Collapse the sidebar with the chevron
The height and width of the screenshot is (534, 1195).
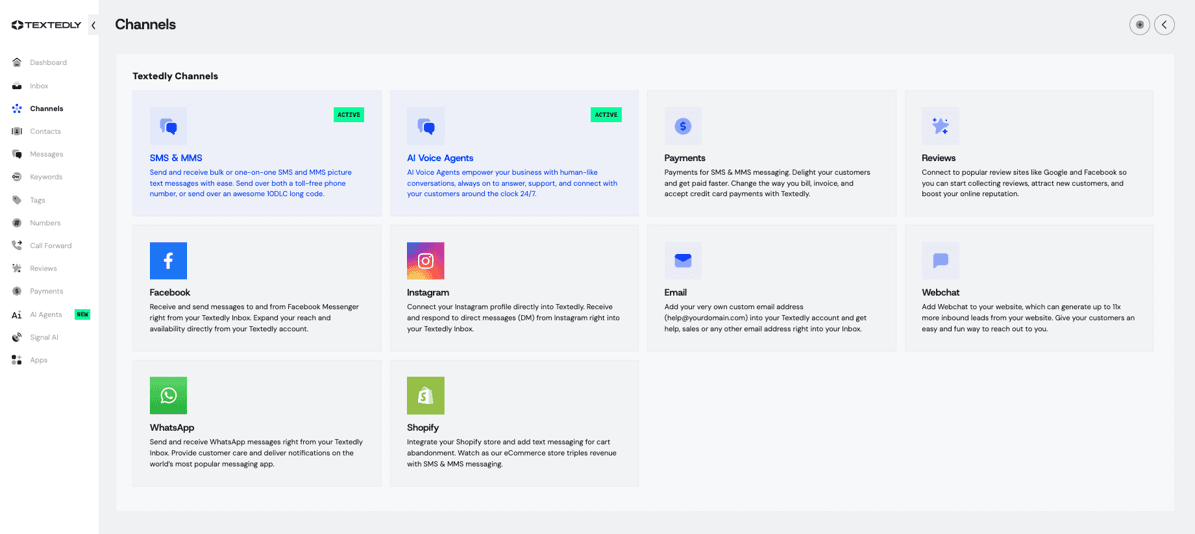93,25
